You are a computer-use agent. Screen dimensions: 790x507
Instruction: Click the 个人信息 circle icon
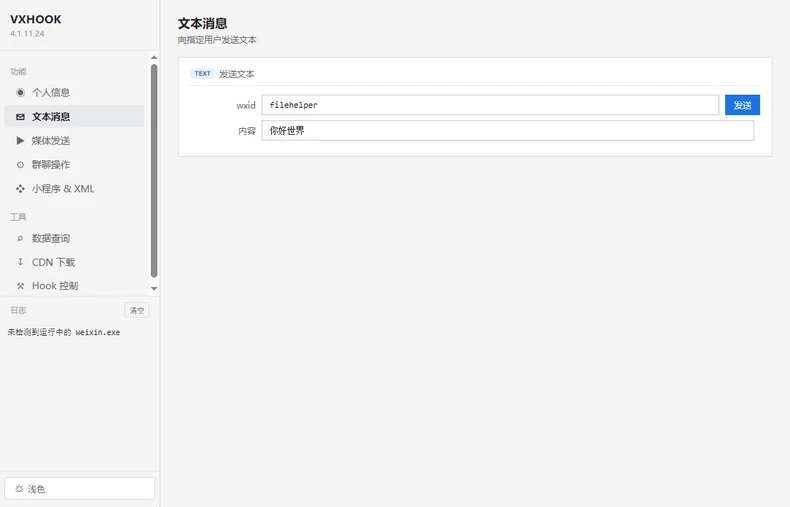20,92
